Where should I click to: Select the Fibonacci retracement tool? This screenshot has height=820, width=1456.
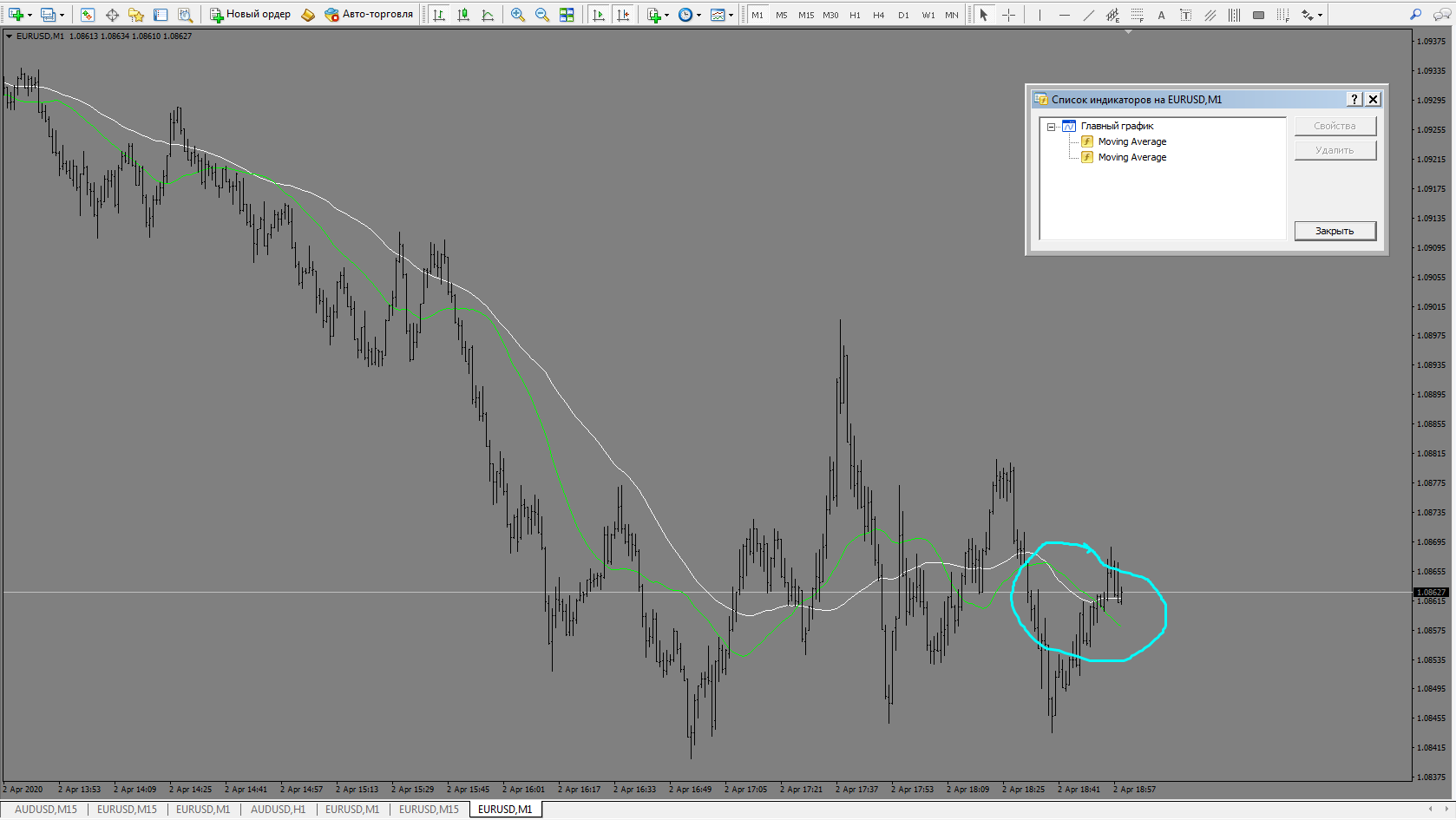point(1137,15)
